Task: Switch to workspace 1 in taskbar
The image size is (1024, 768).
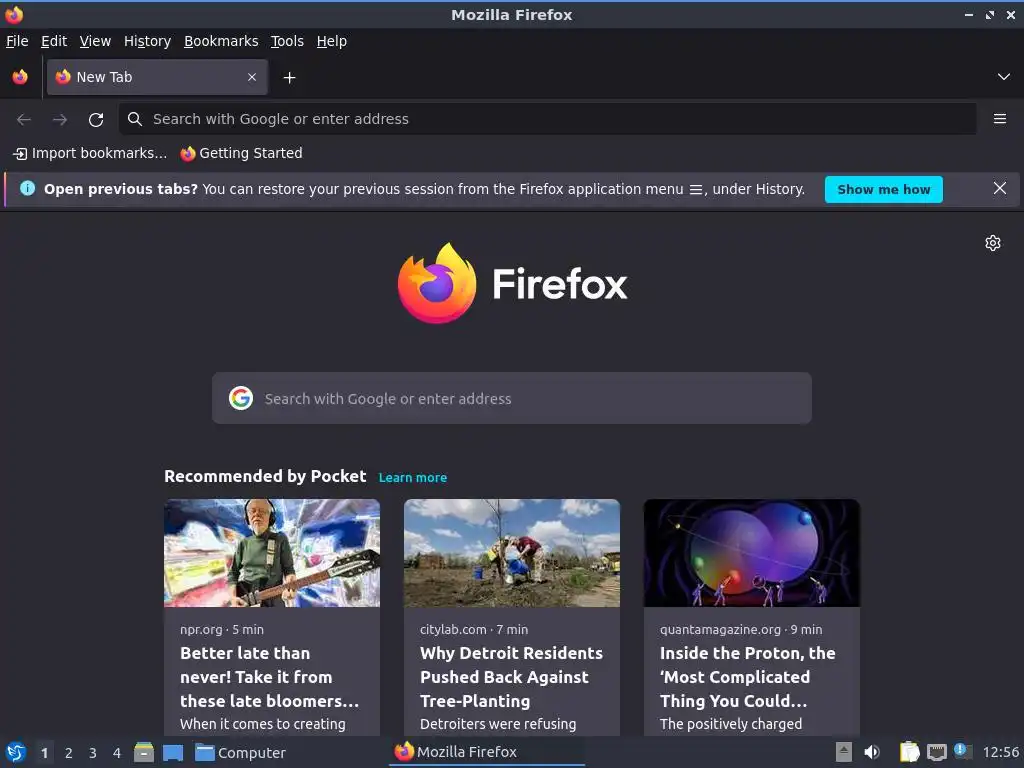Action: tap(44, 753)
